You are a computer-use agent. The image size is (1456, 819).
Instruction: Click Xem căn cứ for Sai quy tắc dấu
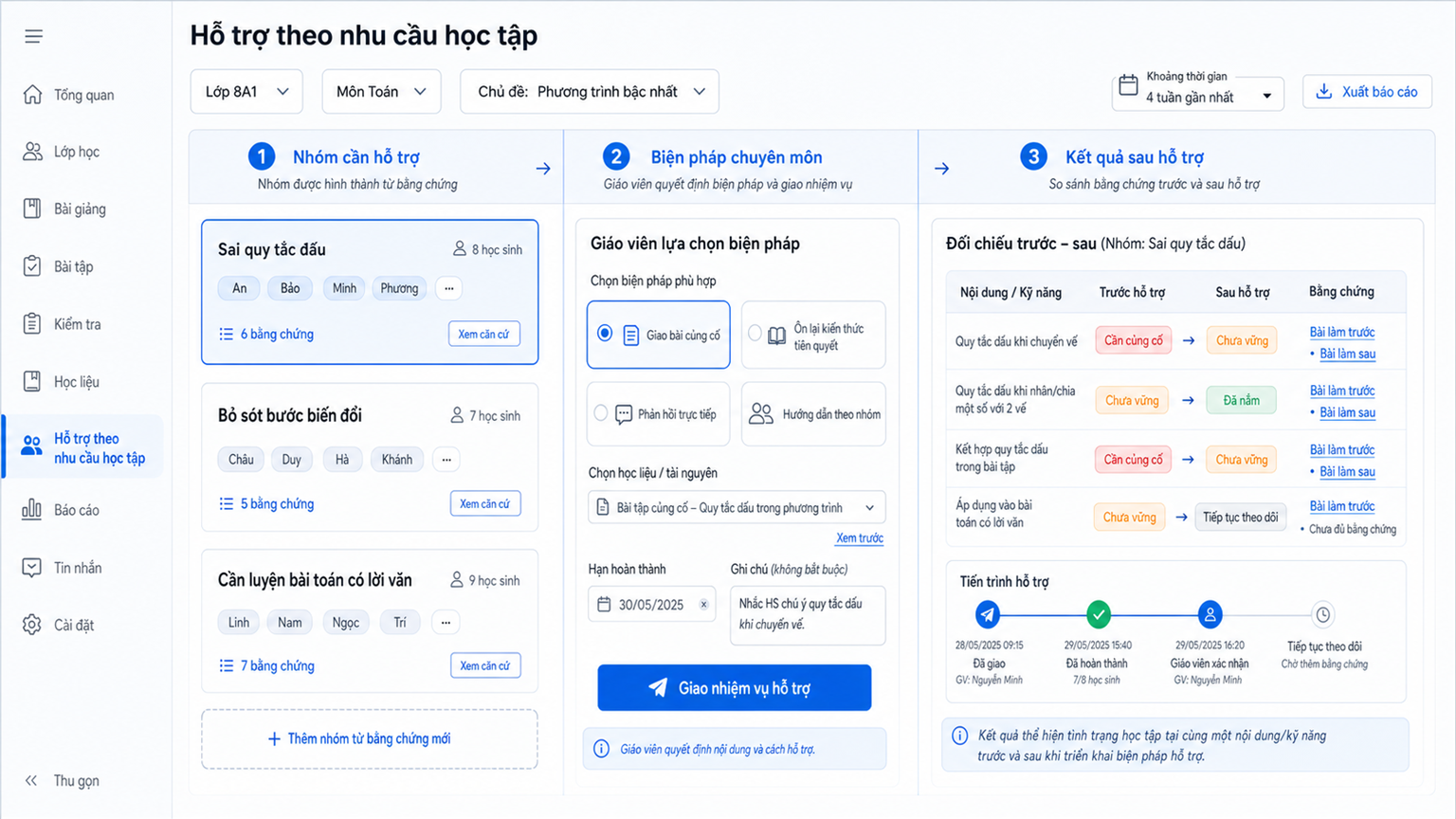[483, 334]
